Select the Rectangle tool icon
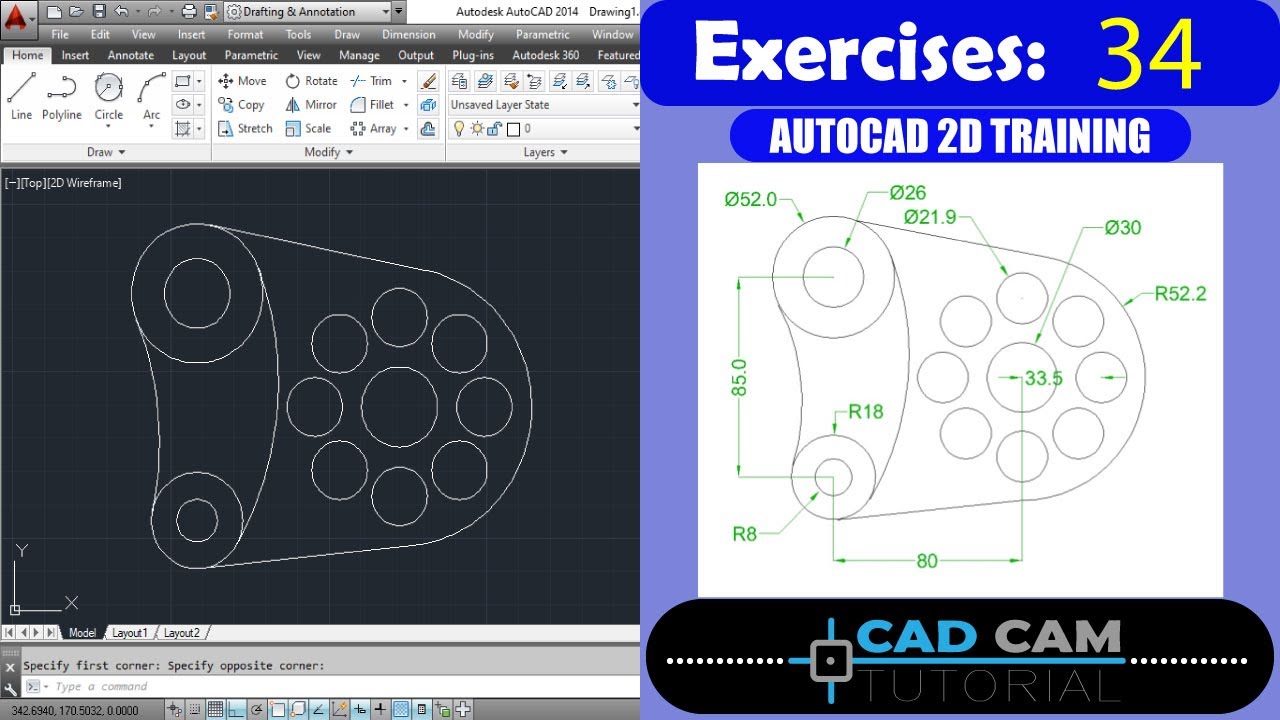1280x720 pixels. click(182, 81)
